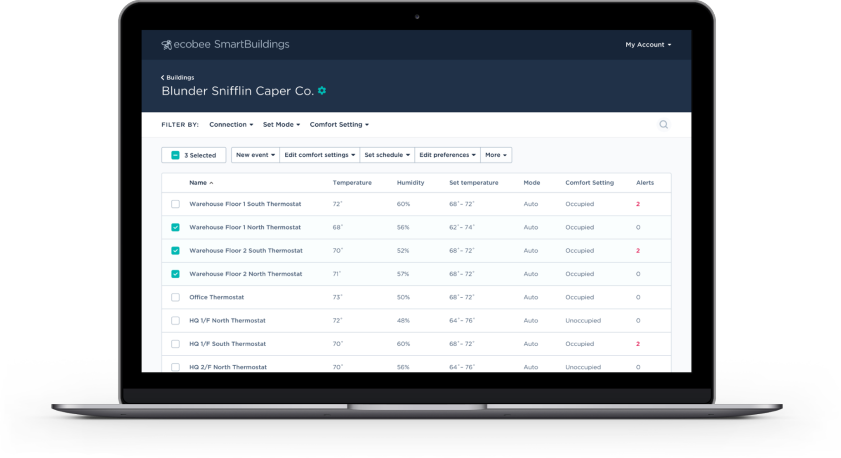Click the Comfort Setting column header
This screenshot has width=841, height=458.
589,183
